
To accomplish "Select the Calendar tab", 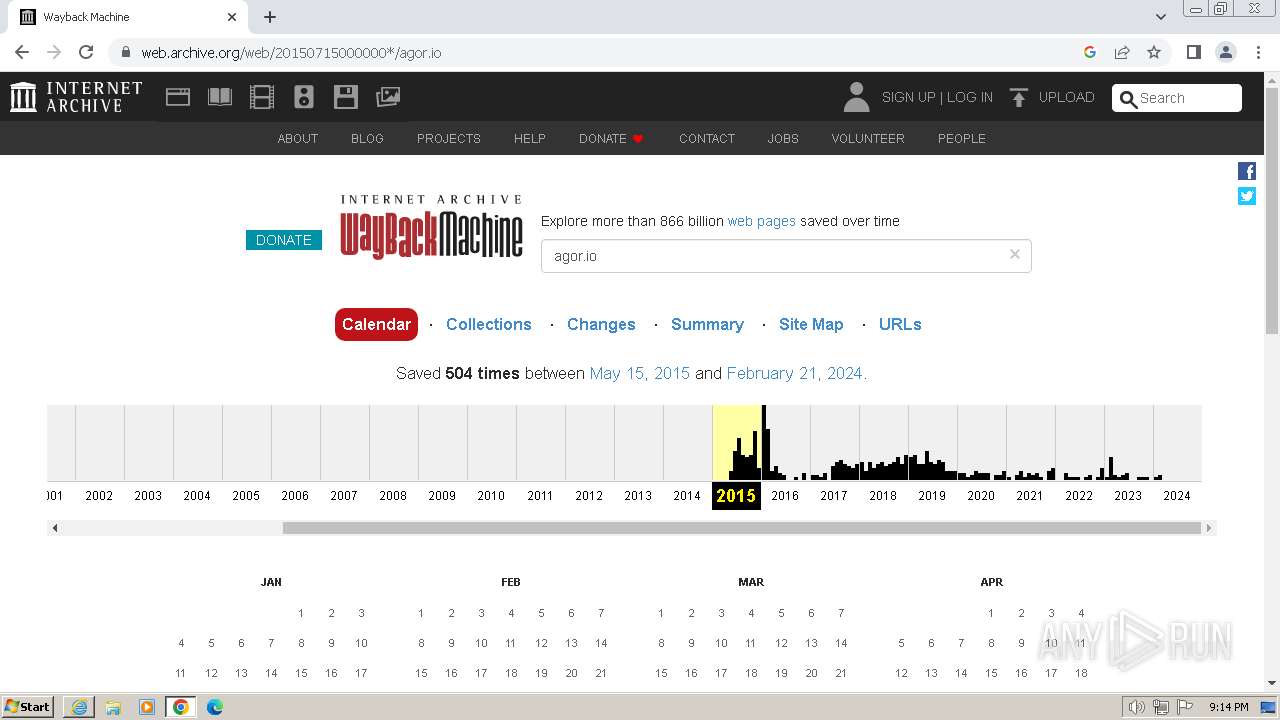I will click(x=376, y=324).
